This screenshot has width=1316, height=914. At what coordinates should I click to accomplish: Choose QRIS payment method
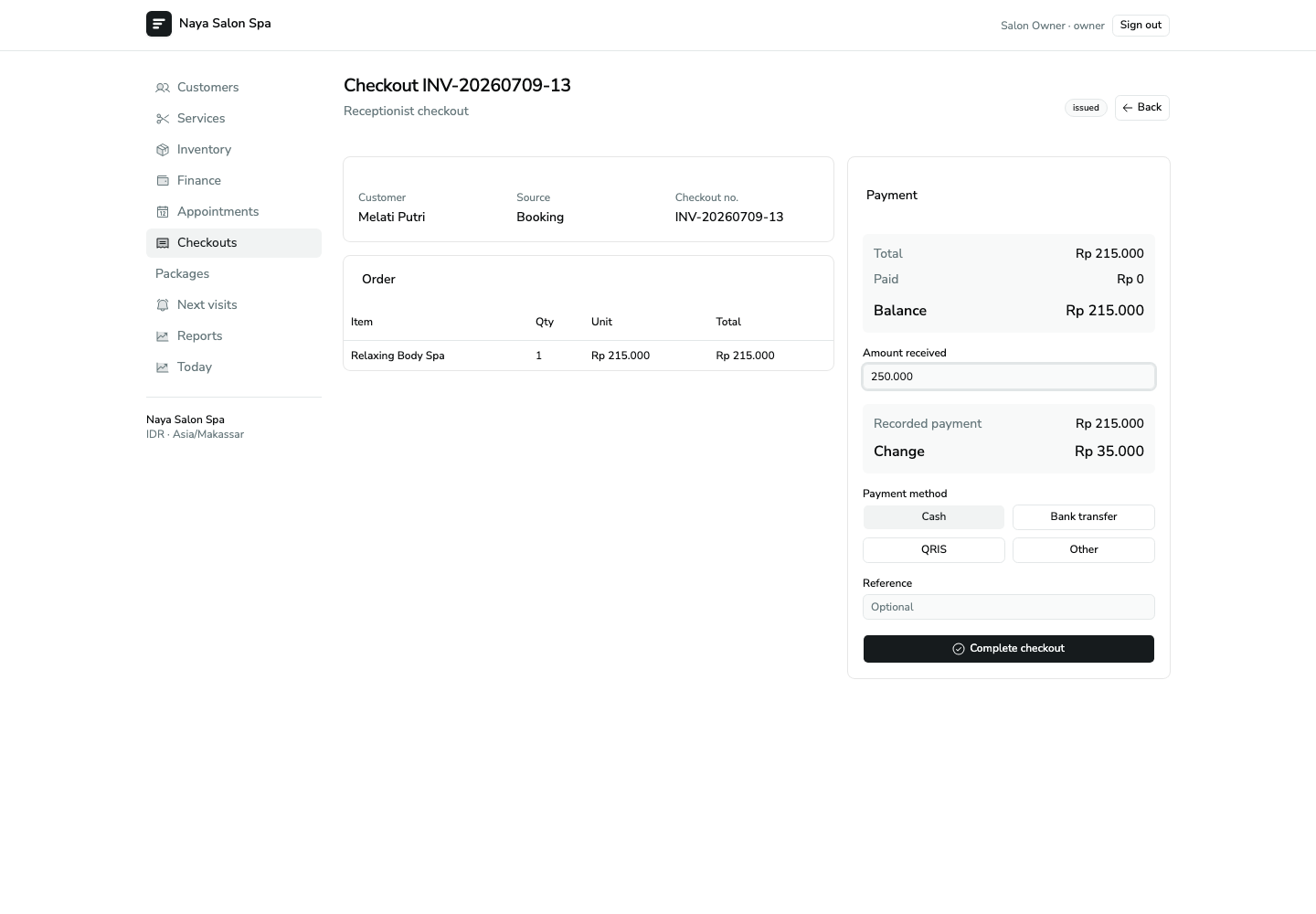point(934,550)
